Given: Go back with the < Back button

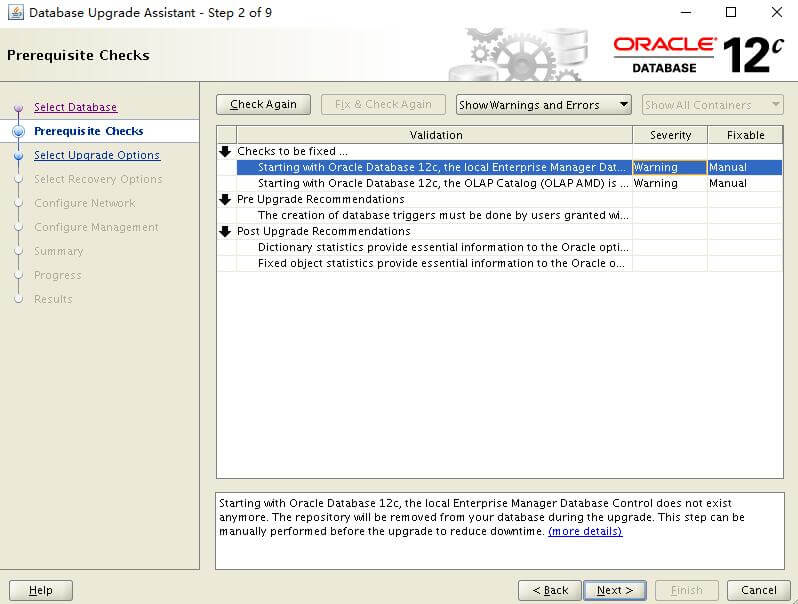Looking at the screenshot, I should pos(550,590).
